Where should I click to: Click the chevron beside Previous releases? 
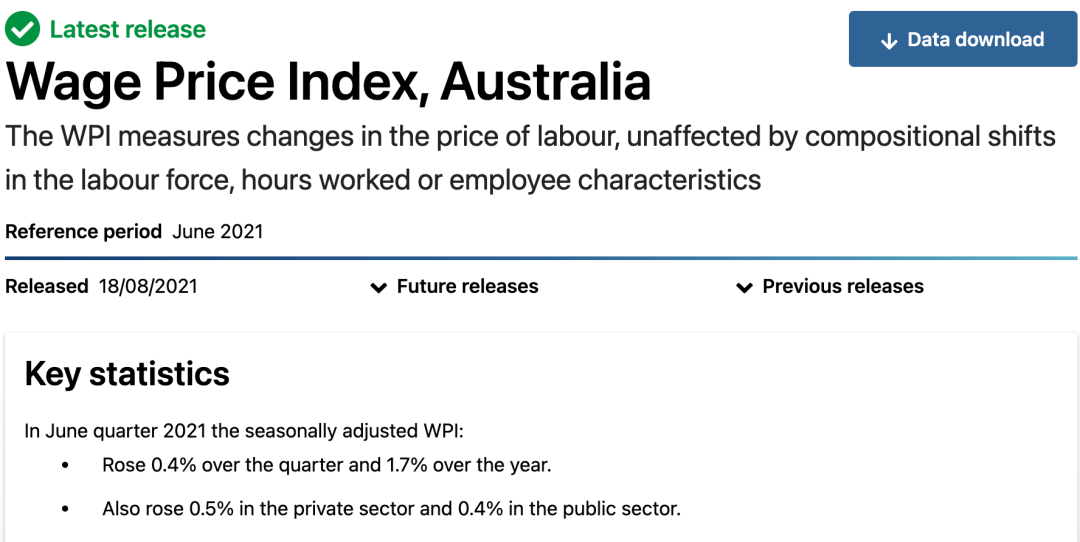744,288
